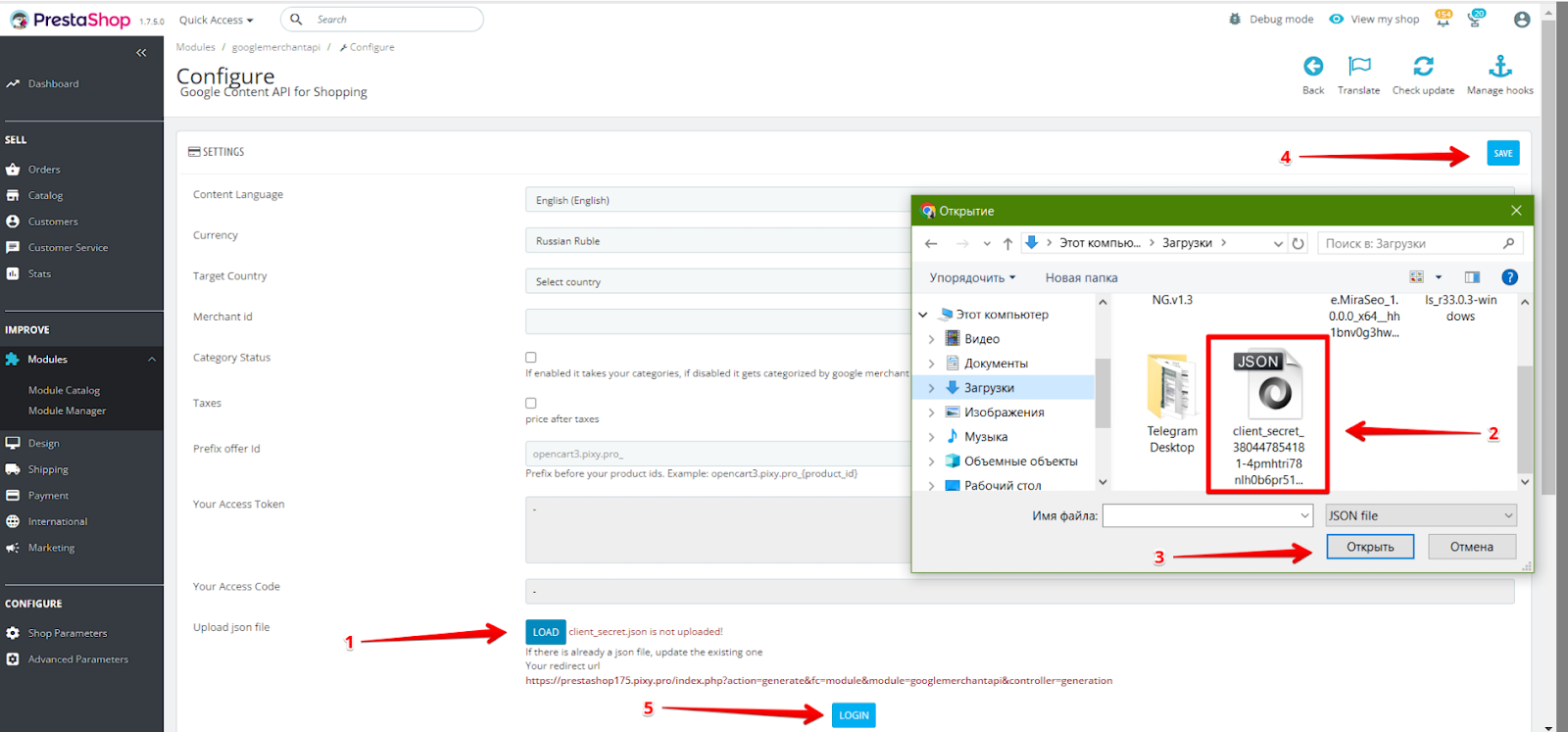Click Modules breadcrumb link
Screen dimensions: 1568x732
click(x=195, y=47)
